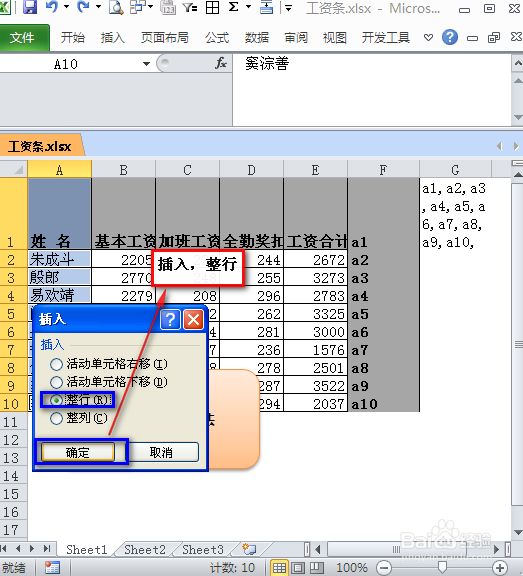Screen dimensions: 523x576
Task: Close the Insert dialog with red X
Action: point(194,319)
